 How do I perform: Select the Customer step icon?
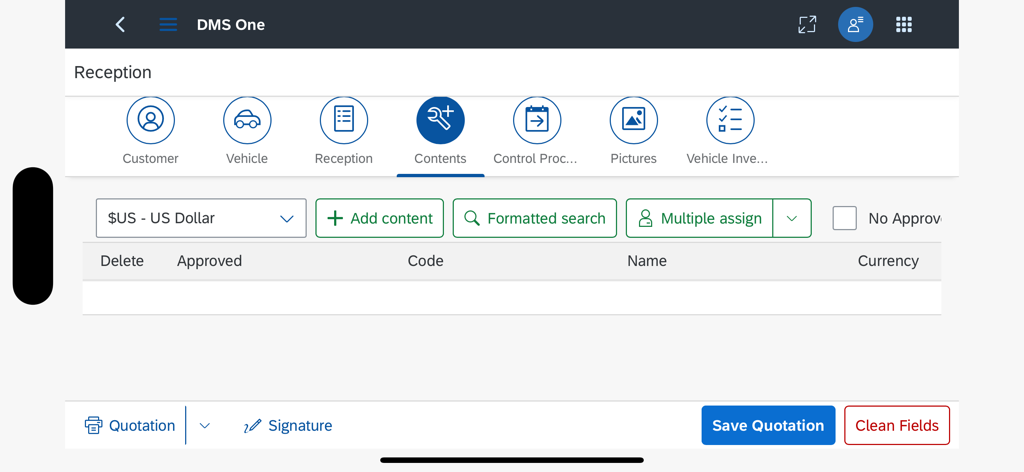click(151, 120)
